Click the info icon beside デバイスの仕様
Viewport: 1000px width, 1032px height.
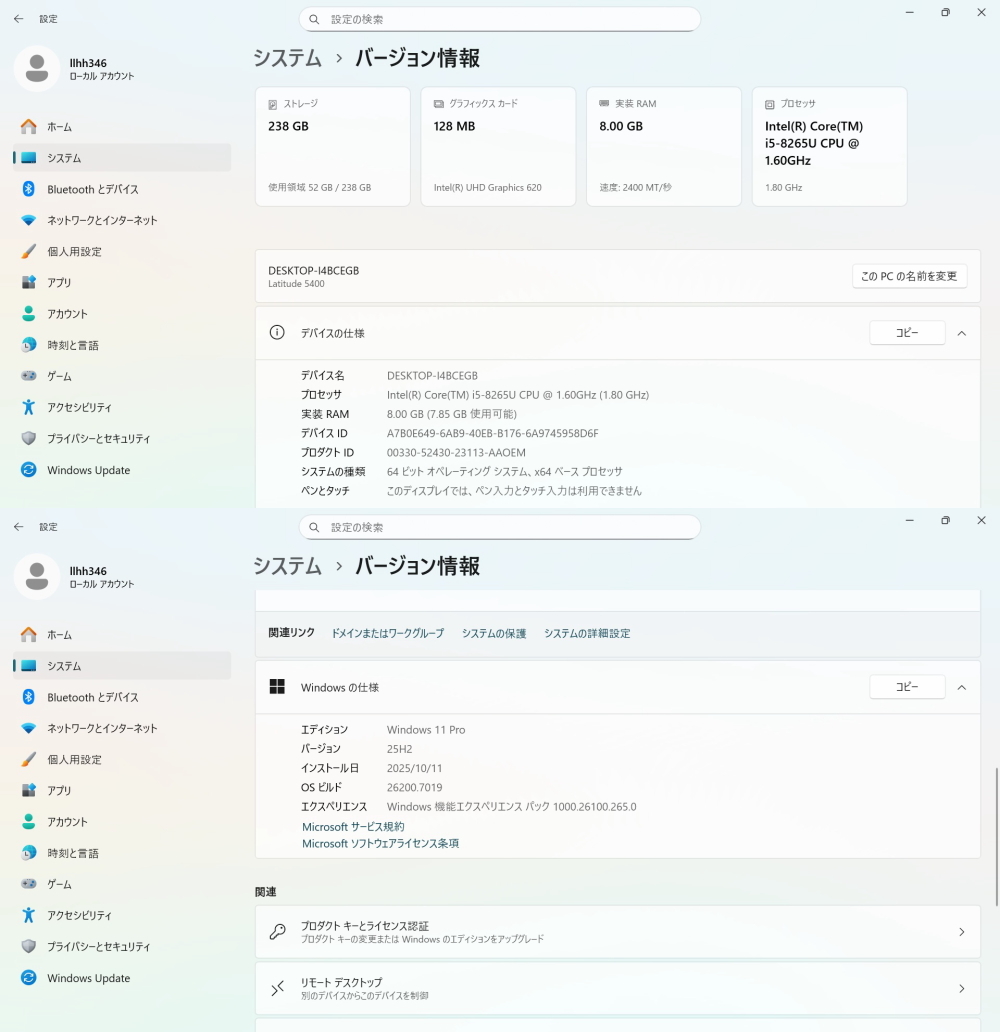click(x=277, y=333)
